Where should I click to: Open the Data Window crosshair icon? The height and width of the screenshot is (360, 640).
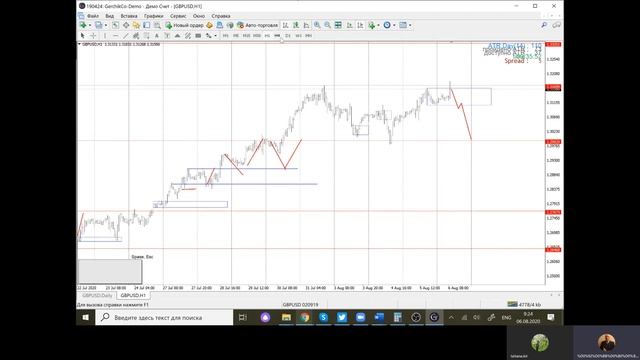coord(126,25)
